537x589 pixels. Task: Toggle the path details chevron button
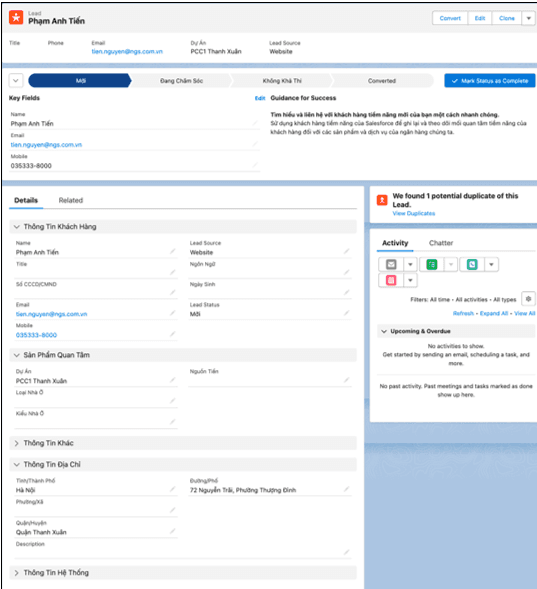tap(16, 80)
